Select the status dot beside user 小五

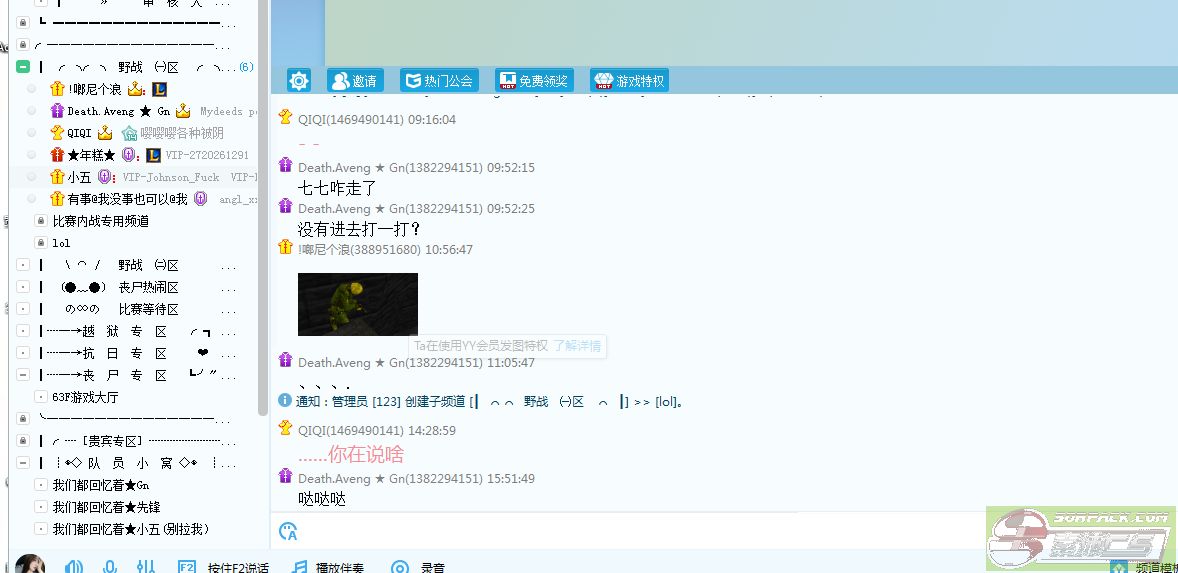pos(32,177)
